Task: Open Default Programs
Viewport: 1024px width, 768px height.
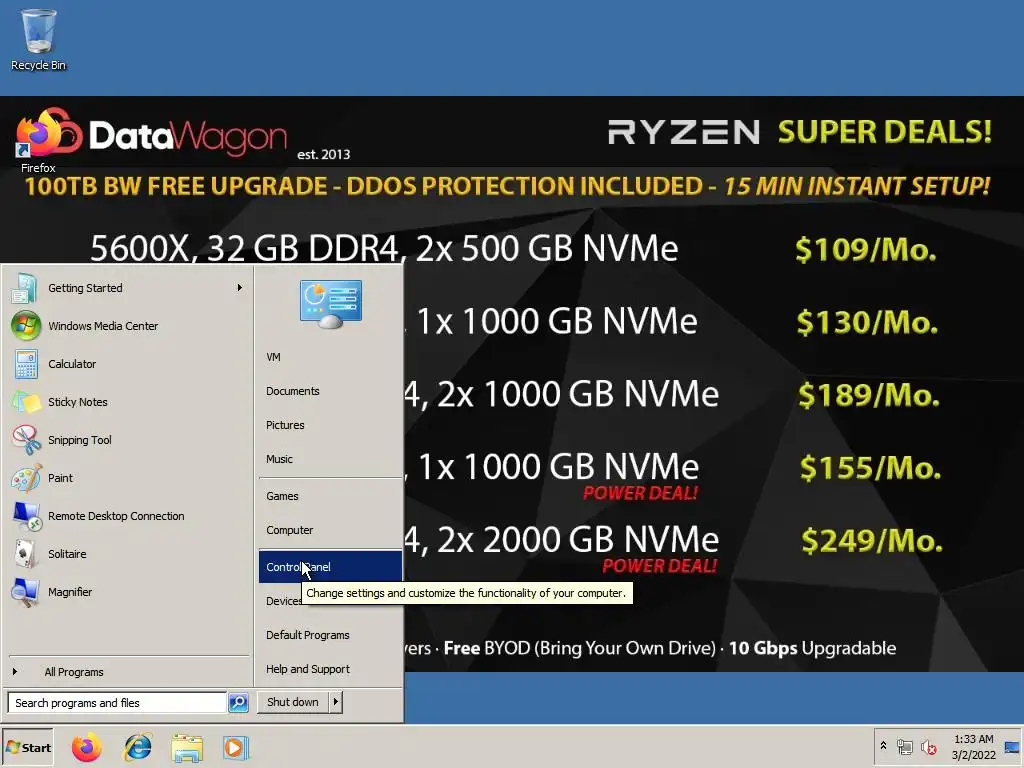Action: click(330, 635)
